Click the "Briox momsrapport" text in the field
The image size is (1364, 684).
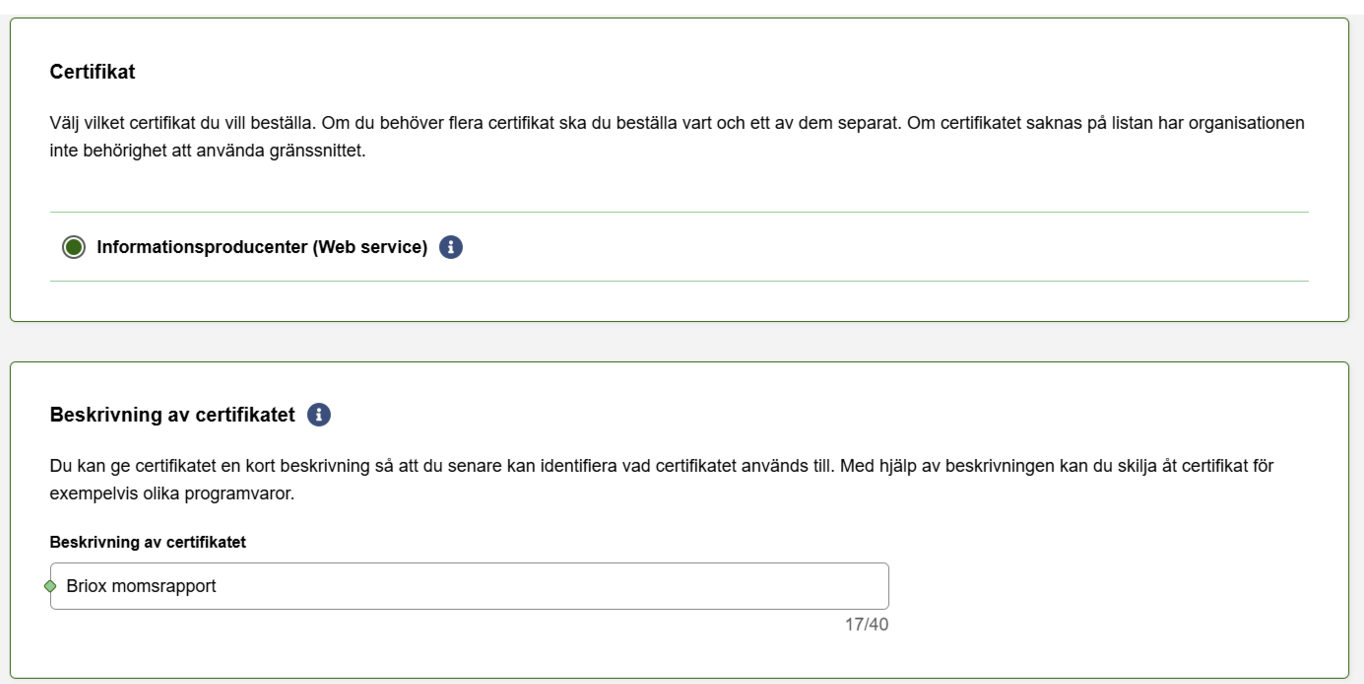coord(141,586)
